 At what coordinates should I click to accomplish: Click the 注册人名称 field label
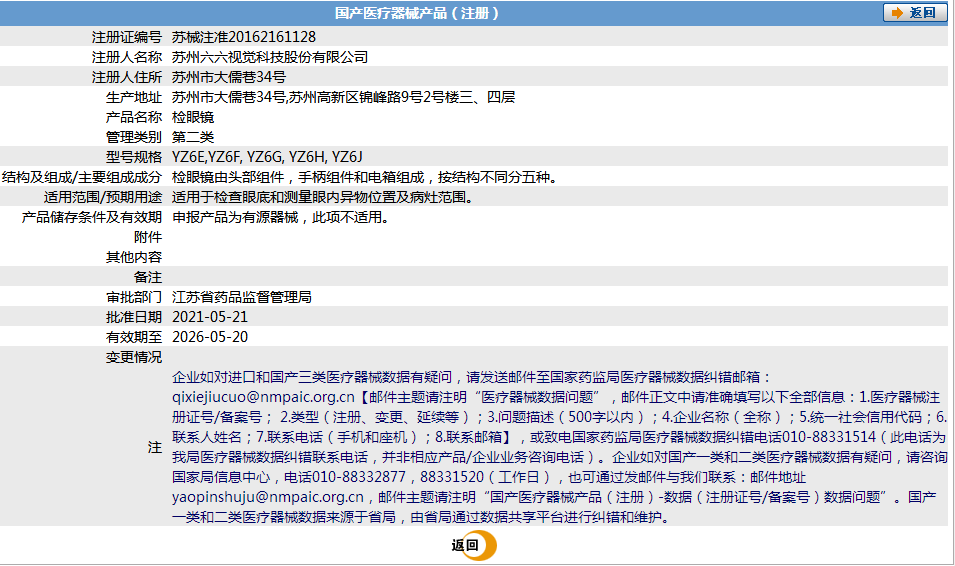point(127,57)
